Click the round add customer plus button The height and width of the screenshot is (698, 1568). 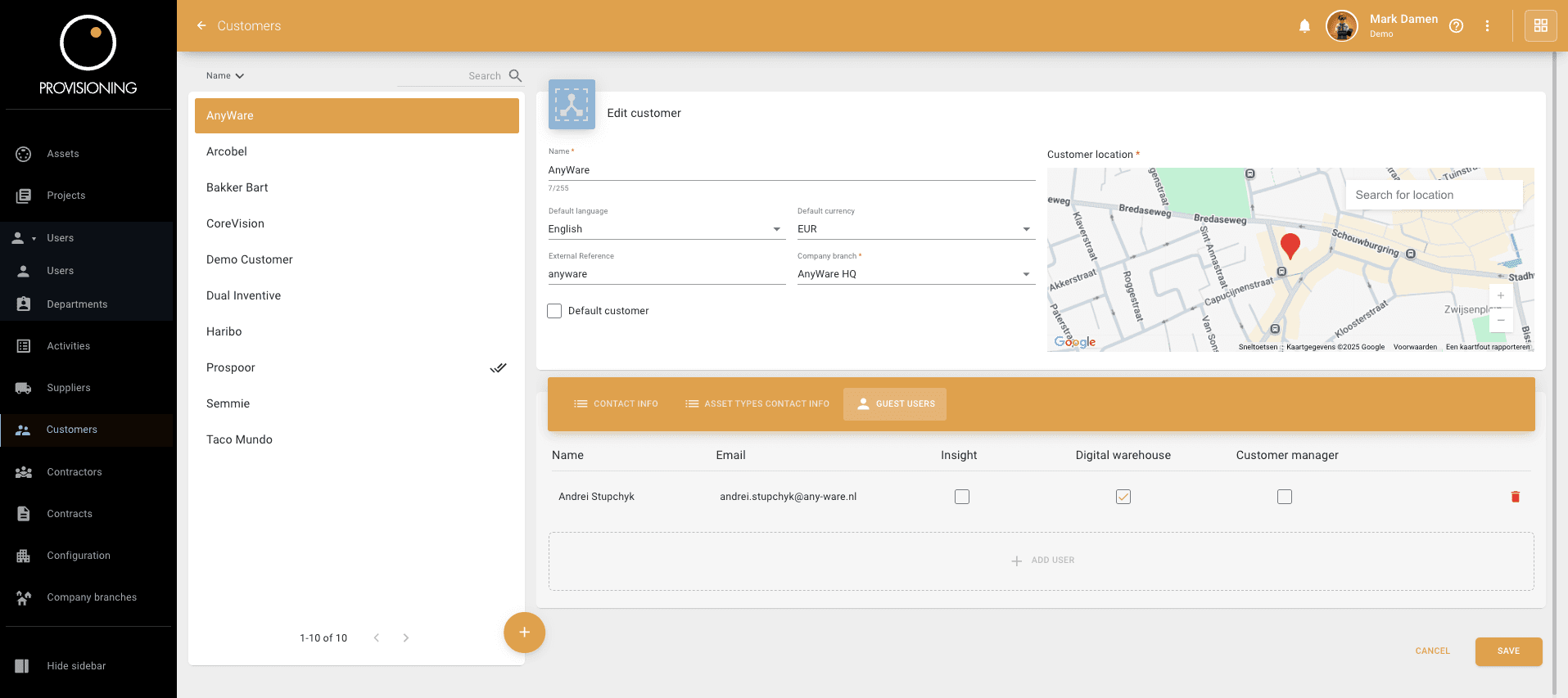[x=524, y=633]
